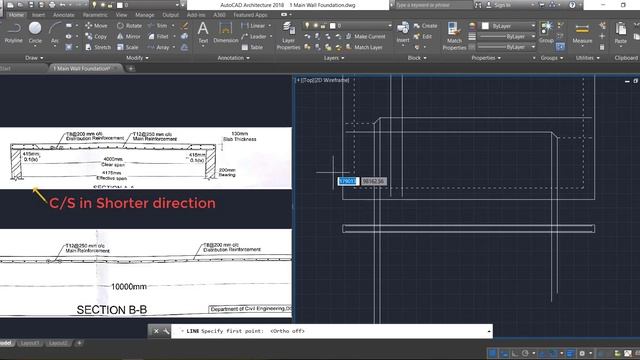Open Layer Properties manager
Image resolution: width=640 pixels, height=360 pixels.
click(288, 36)
